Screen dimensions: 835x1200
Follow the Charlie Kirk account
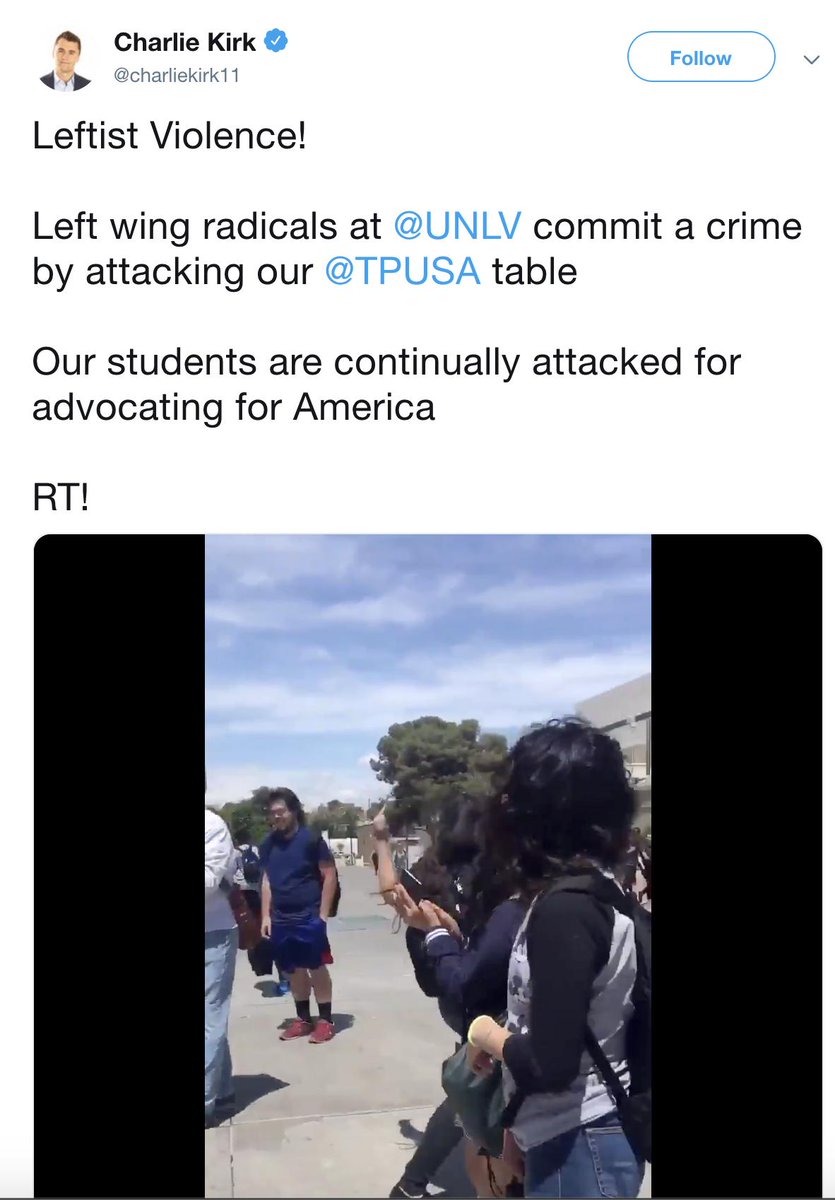[x=701, y=58]
